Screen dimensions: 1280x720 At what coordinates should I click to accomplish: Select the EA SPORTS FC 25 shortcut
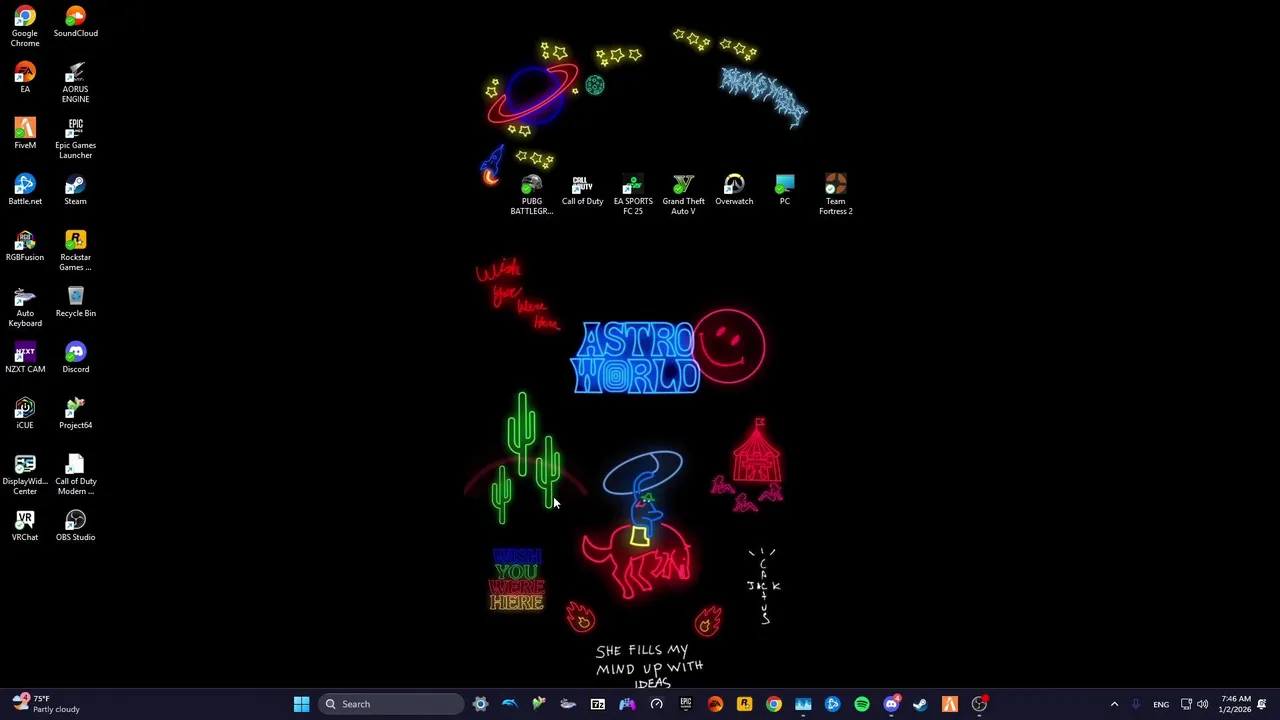[633, 195]
